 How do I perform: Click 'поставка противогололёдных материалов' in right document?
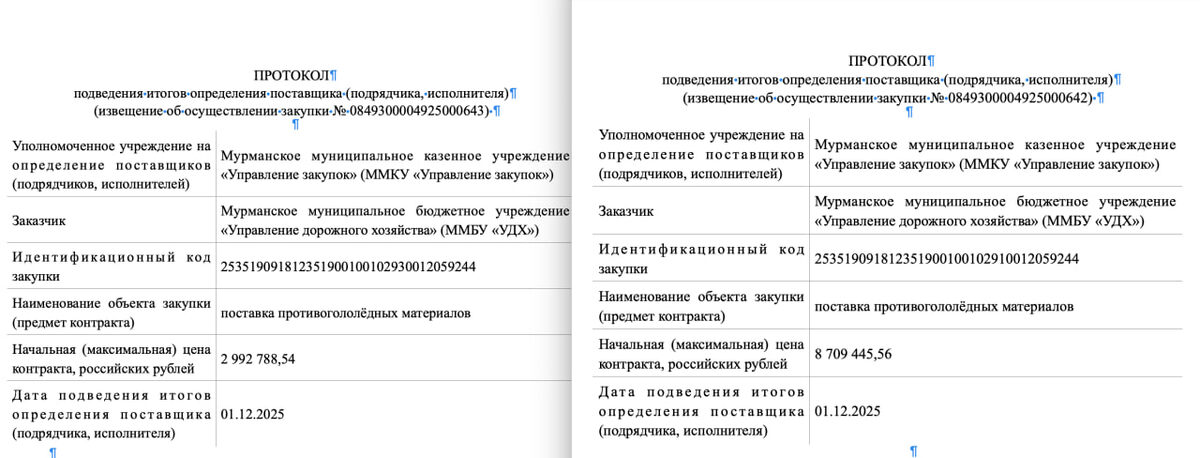click(x=944, y=307)
